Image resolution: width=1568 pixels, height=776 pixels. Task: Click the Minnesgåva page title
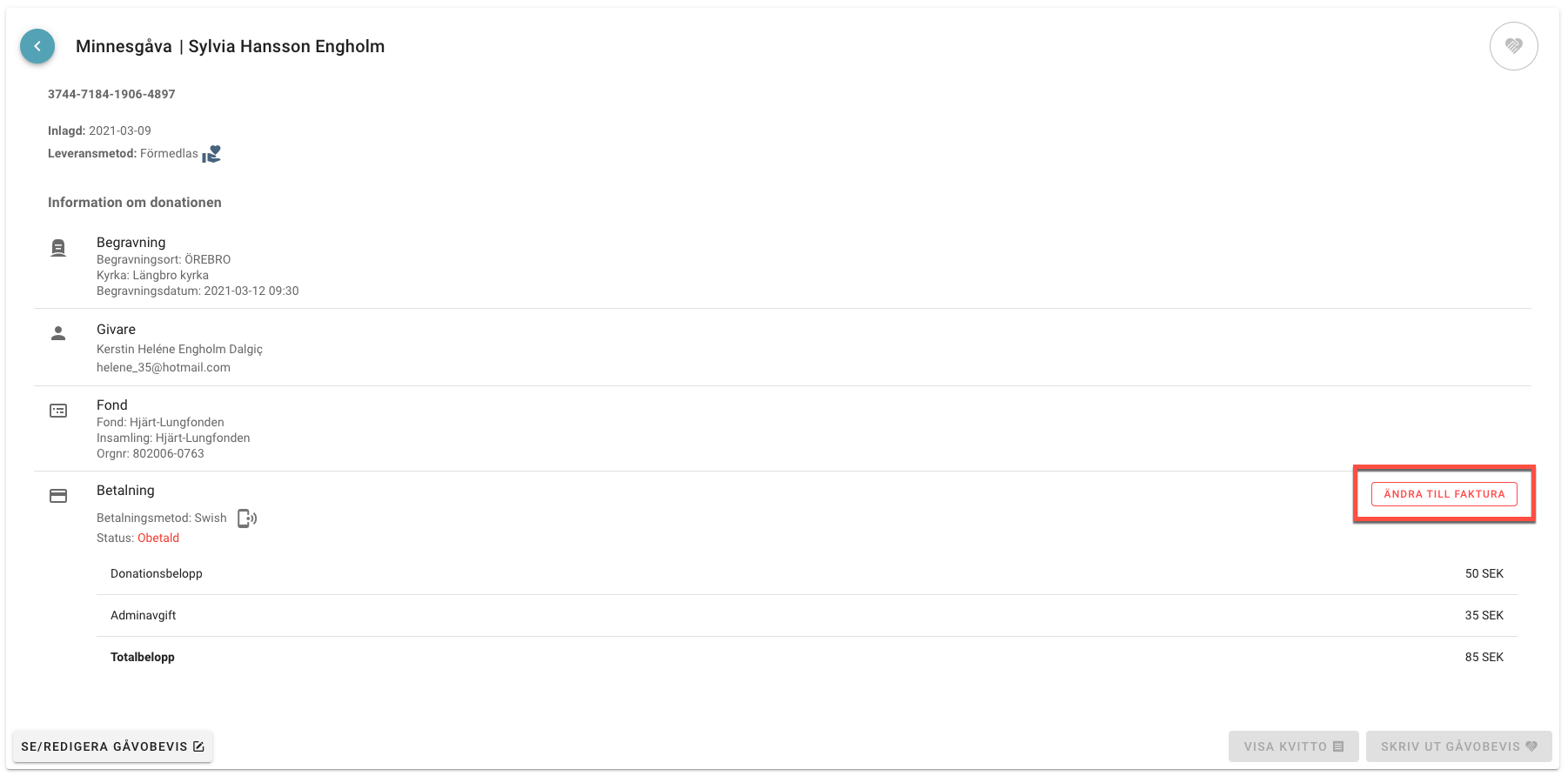pos(124,46)
